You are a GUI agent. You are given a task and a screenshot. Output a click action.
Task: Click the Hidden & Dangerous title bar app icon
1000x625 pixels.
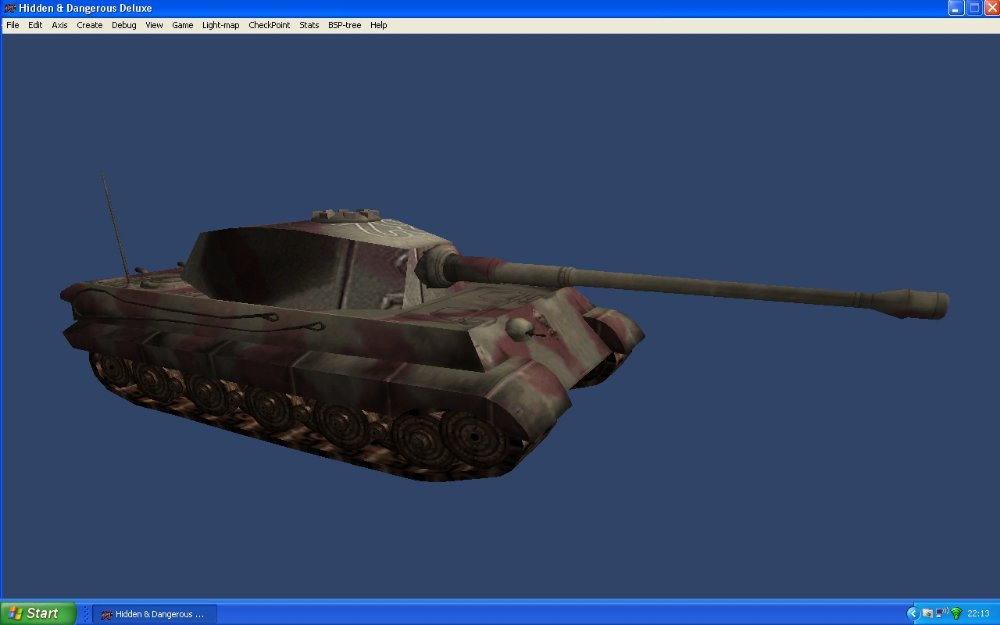click(x=10, y=8)
